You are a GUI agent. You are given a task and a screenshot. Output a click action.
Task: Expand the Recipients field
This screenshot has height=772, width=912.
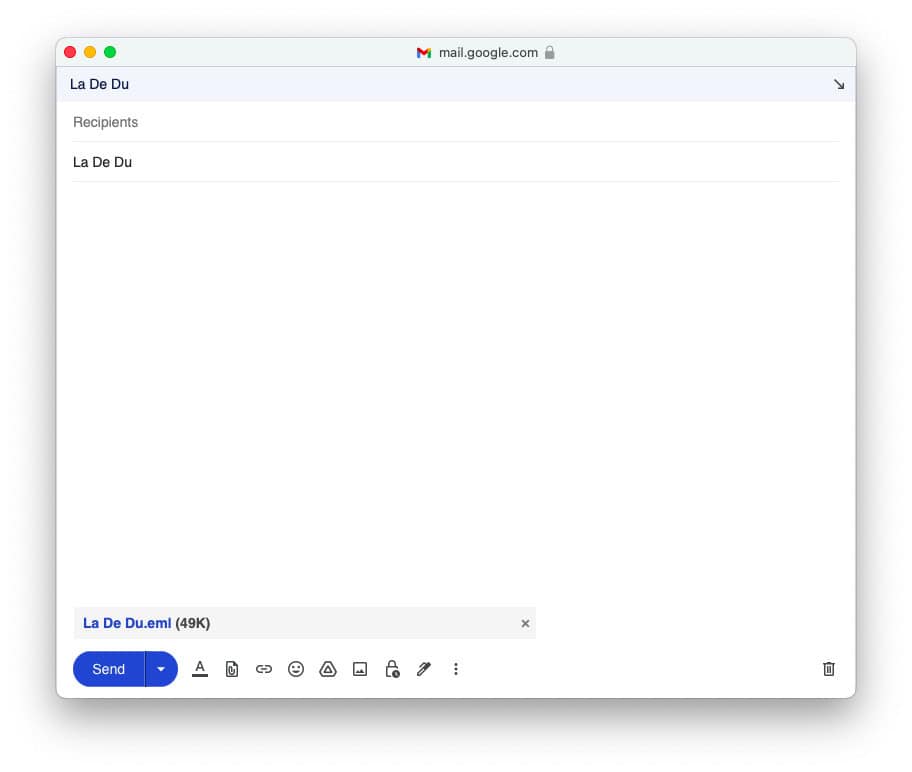tap(300, 122)
